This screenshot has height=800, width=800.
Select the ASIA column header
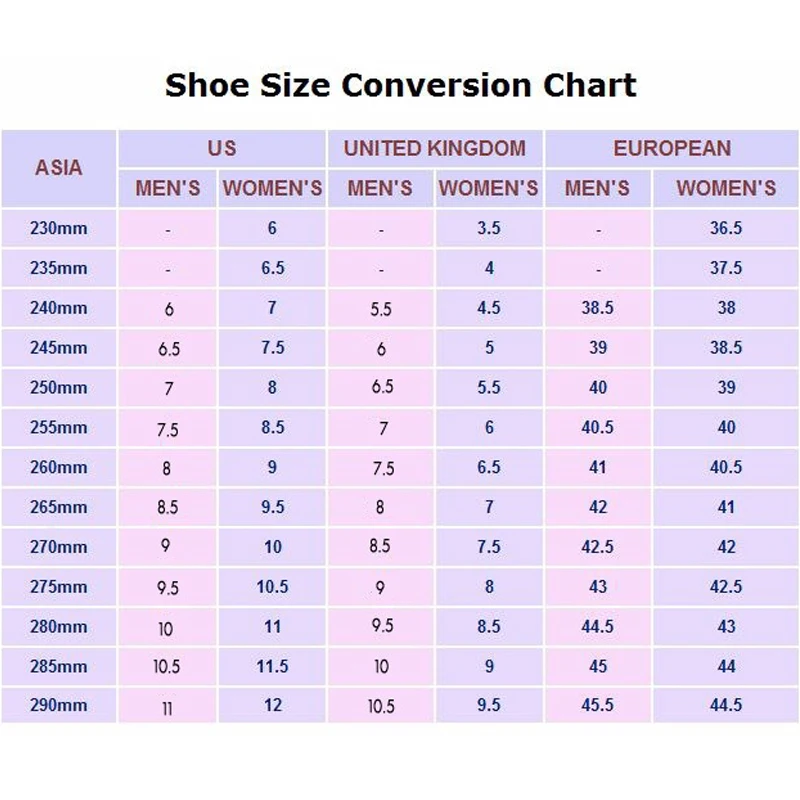(59, 168)
